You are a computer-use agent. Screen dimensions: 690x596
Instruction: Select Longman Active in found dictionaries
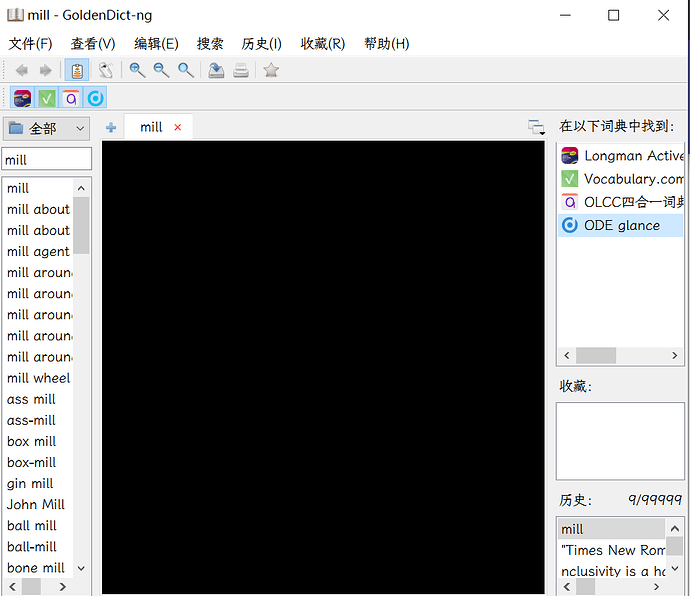621,156
